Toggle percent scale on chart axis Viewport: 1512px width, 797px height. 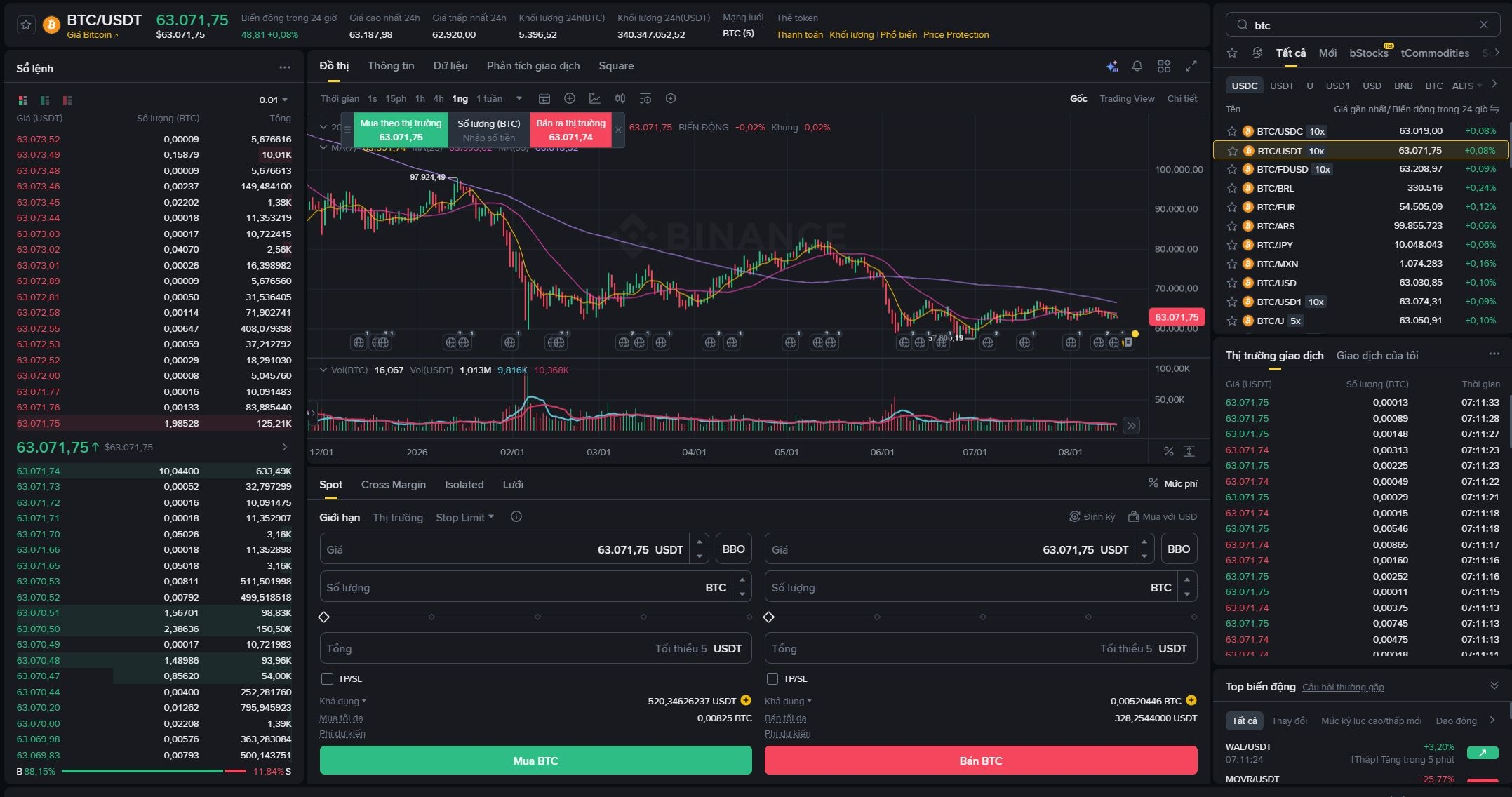(1168, 451)
